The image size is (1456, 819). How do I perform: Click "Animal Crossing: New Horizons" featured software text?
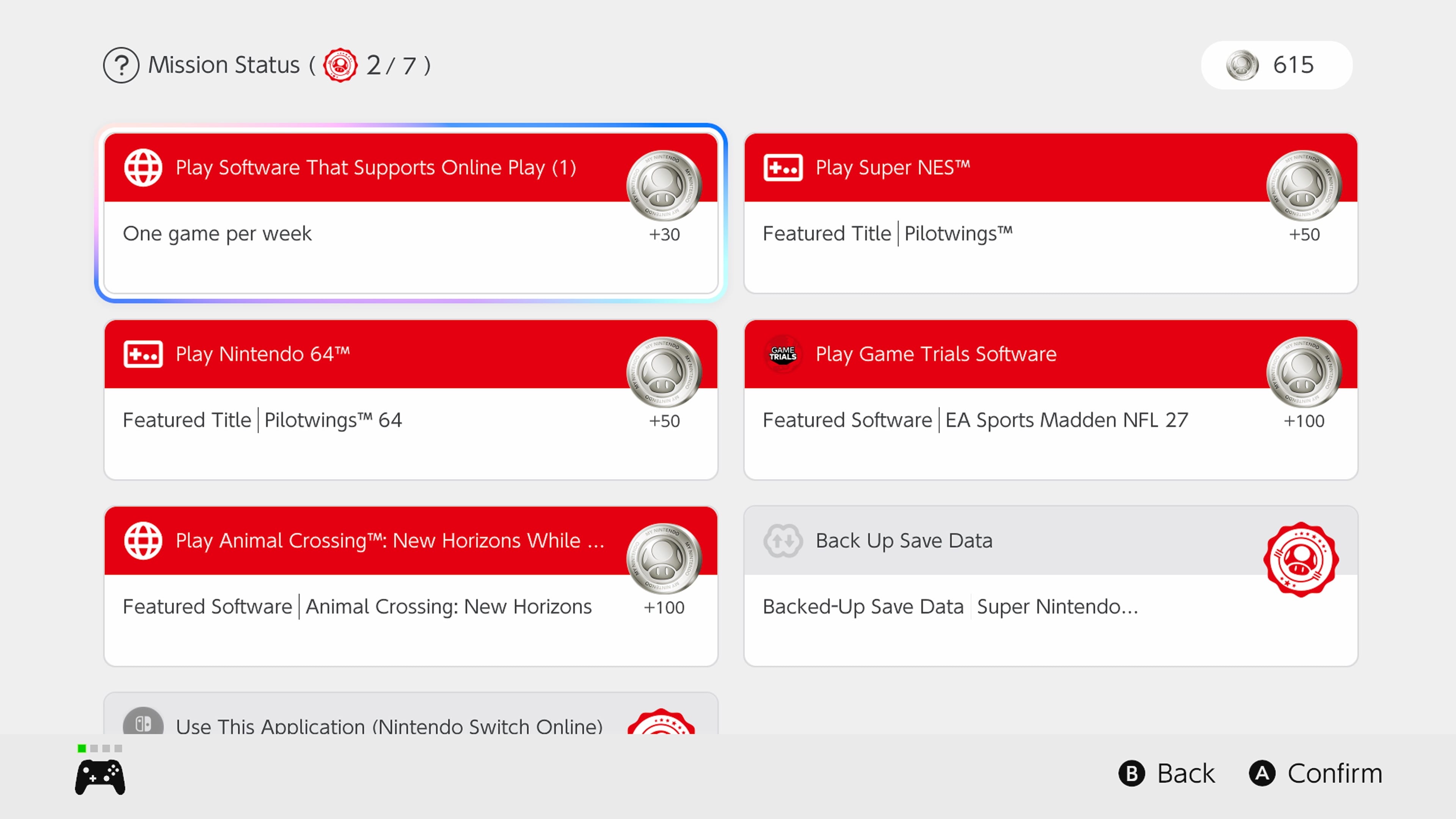449,607
